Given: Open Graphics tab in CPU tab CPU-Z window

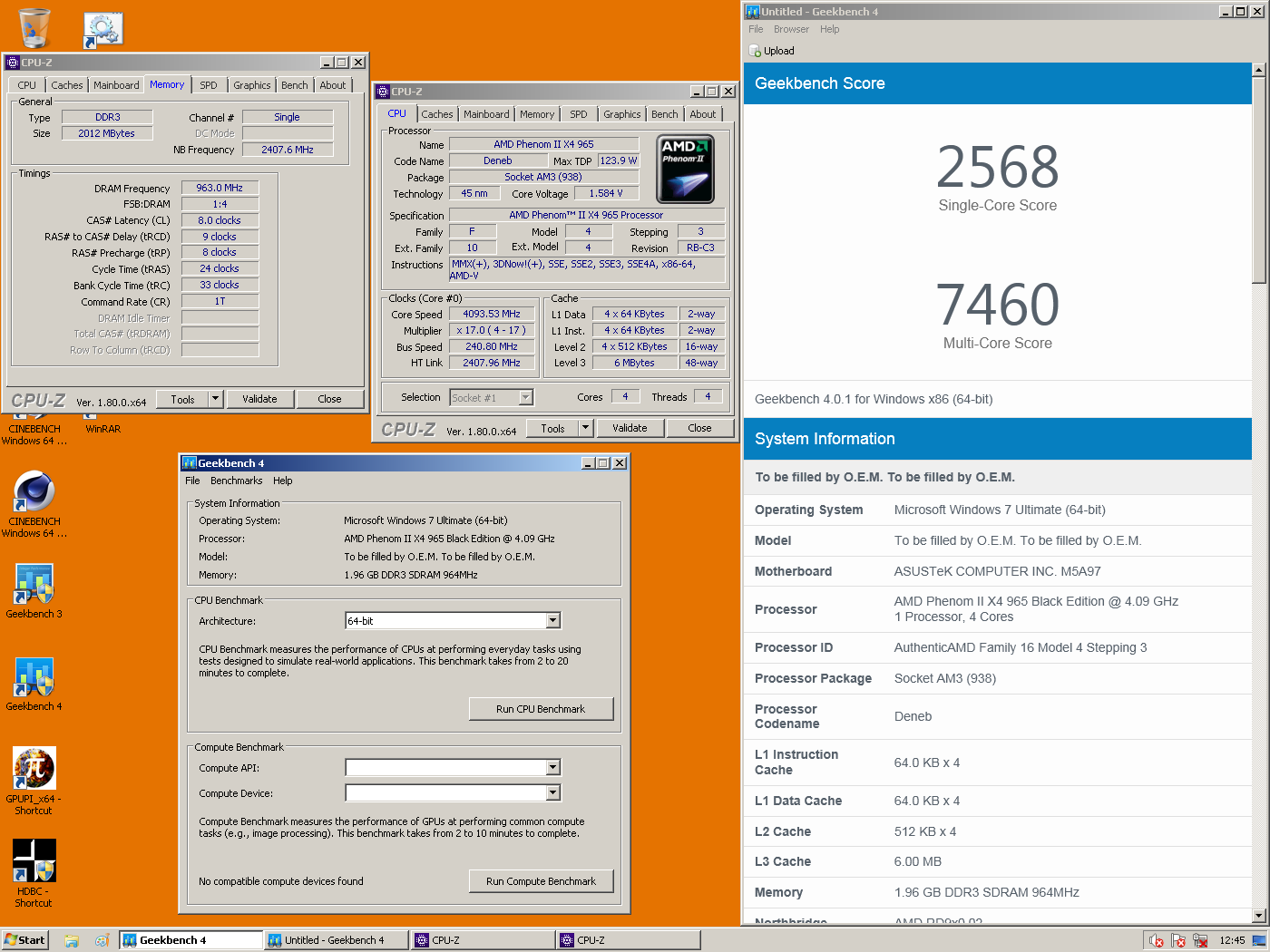Looking at the screenshot, I should 622,114.
